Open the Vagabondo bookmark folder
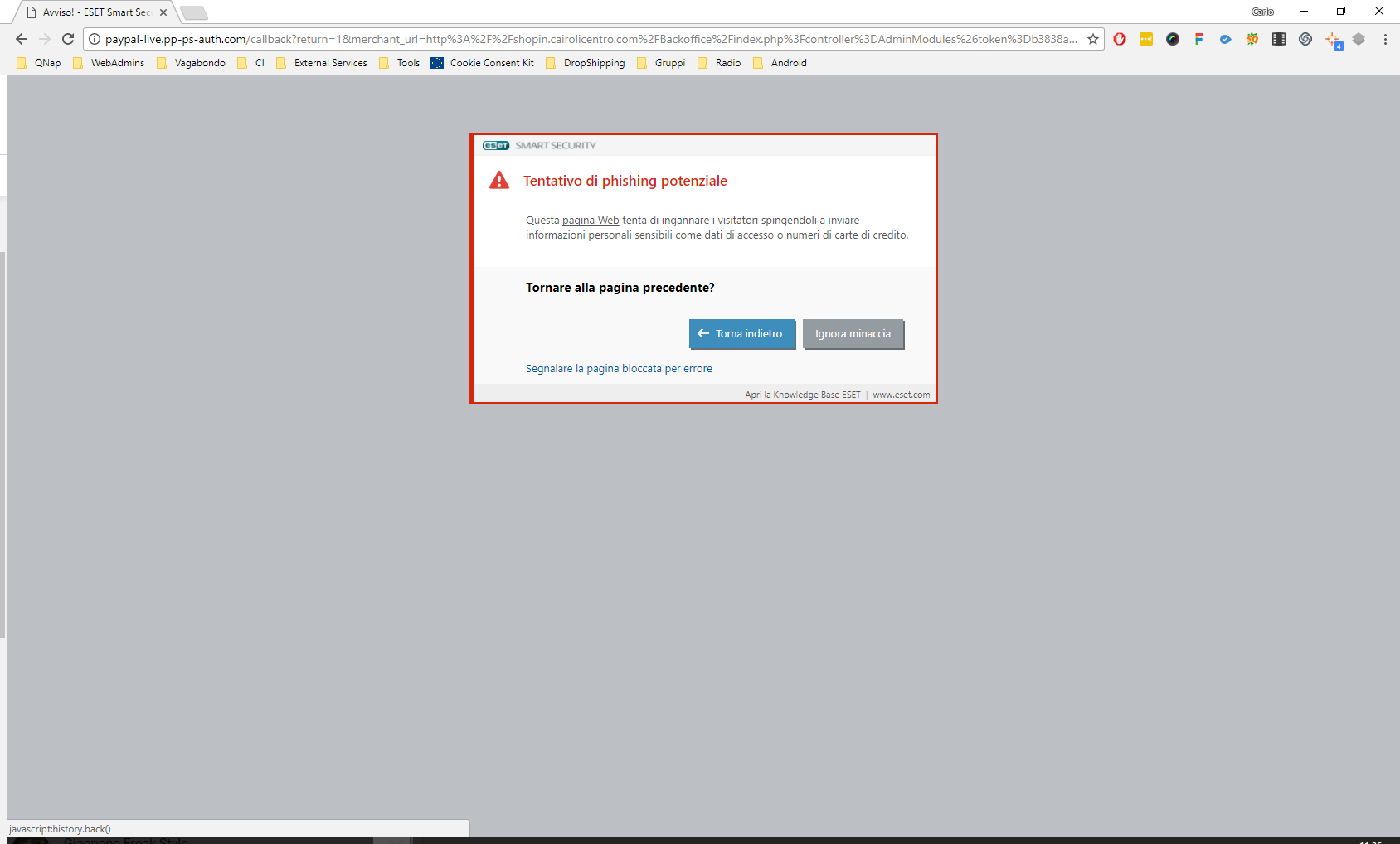Viewport: 1400px width, 844px height. (191, 63)
